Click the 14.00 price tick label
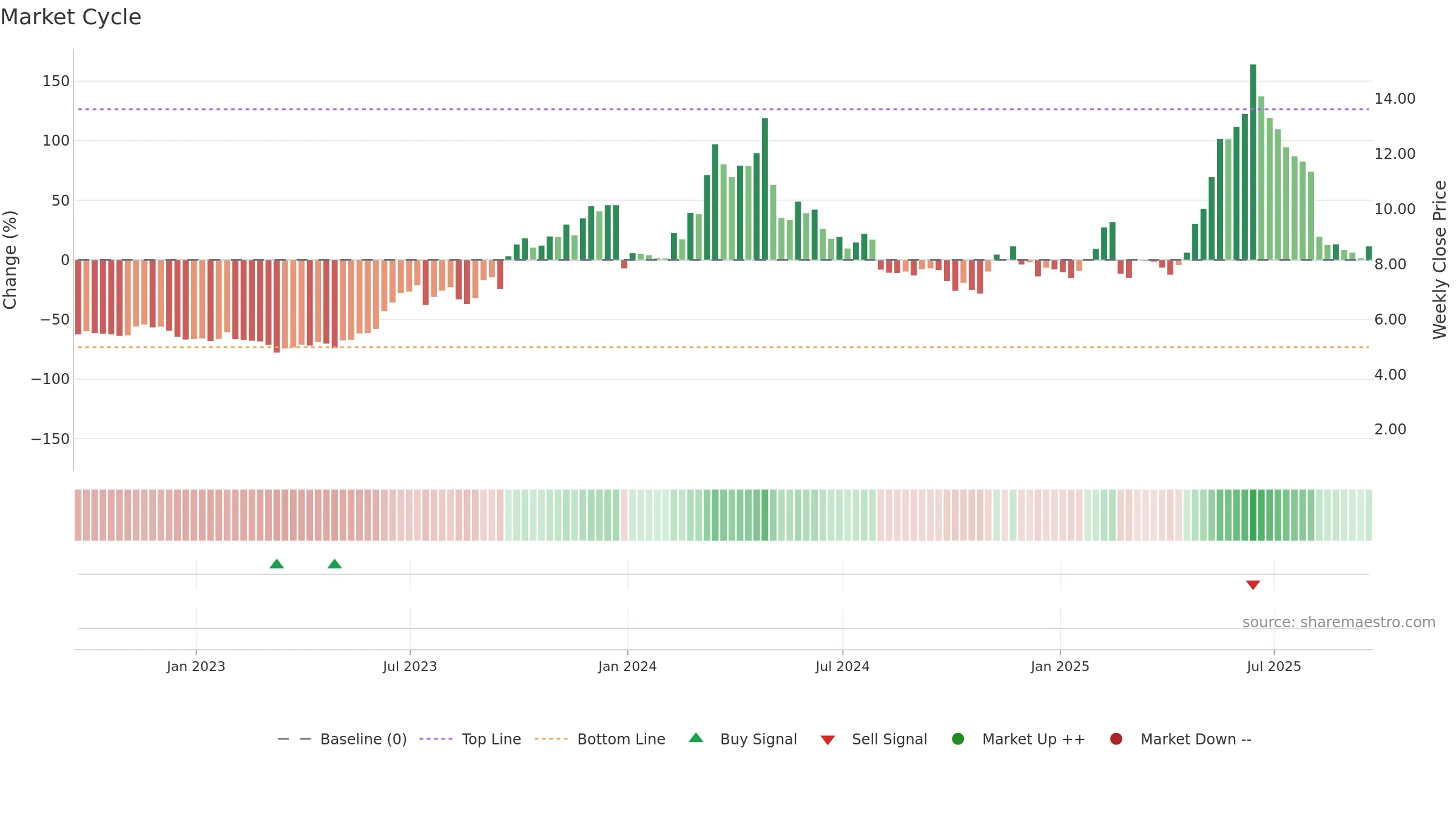 (1395, 98)
